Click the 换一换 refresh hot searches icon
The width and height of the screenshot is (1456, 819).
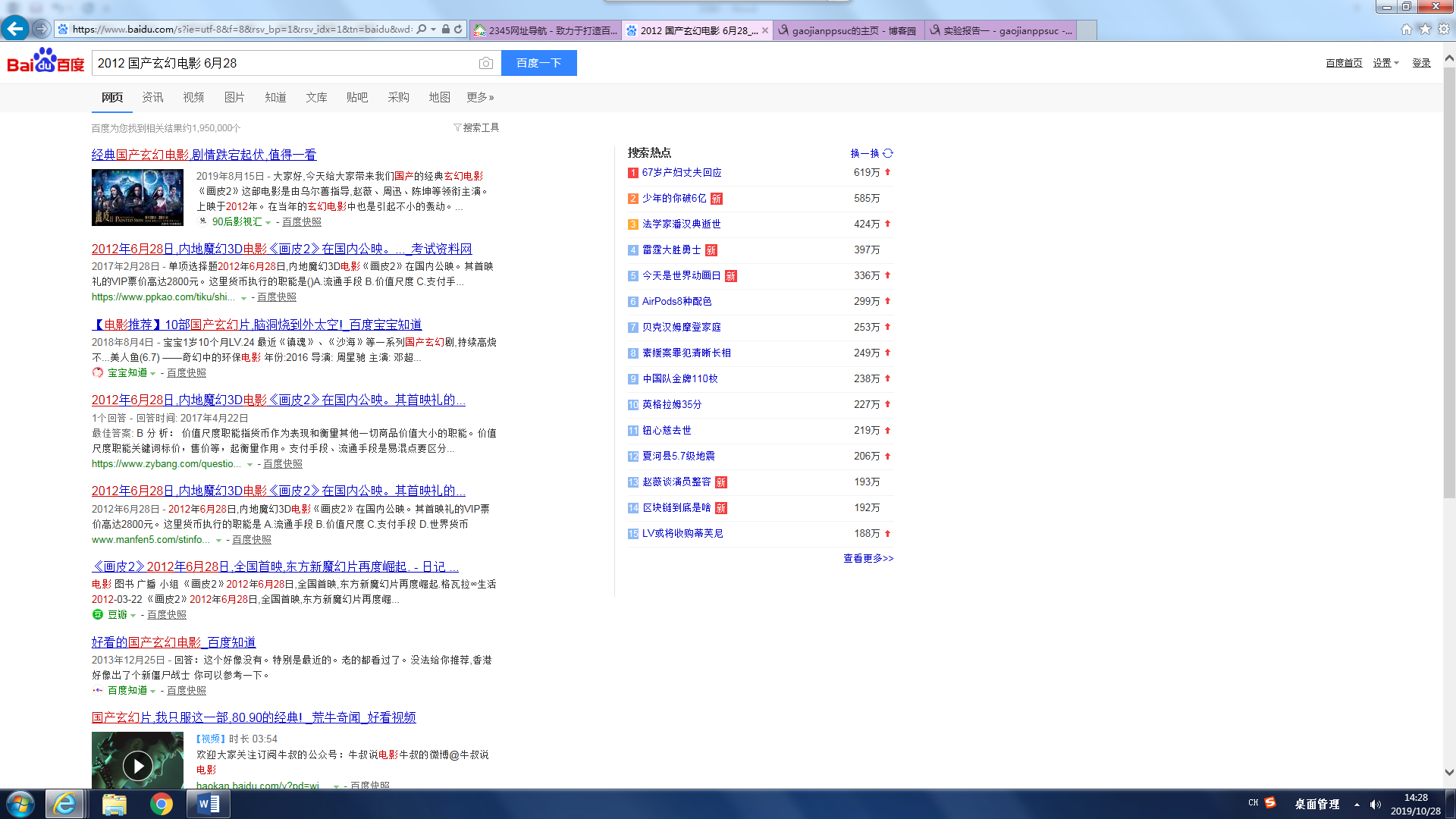click(x=888, y=153)
